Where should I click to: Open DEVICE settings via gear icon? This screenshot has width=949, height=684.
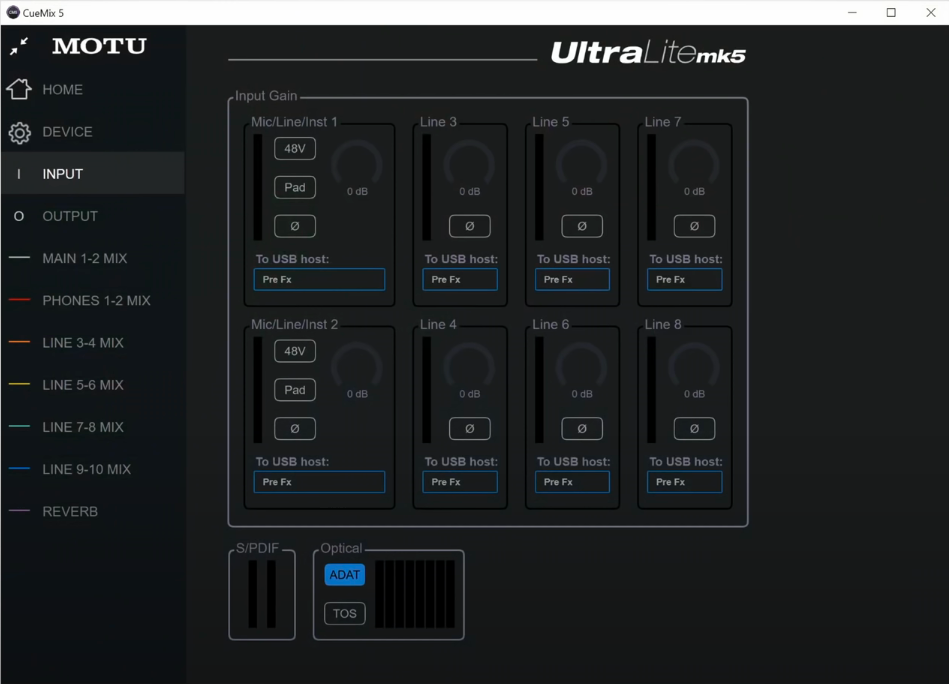[19, 133]
